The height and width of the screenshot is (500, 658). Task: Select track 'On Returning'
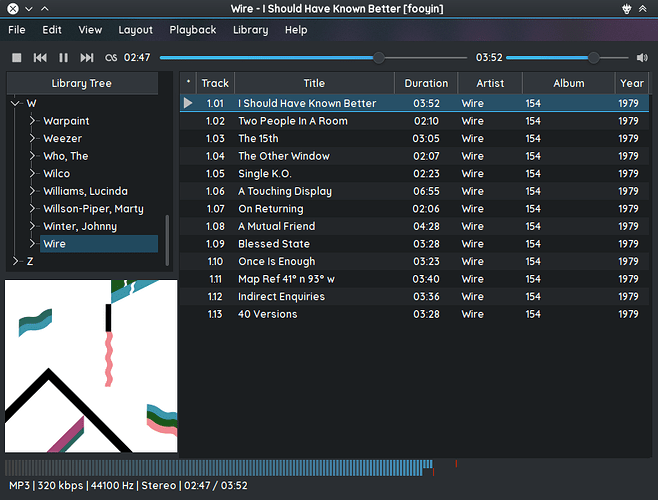tap(415, 209)
